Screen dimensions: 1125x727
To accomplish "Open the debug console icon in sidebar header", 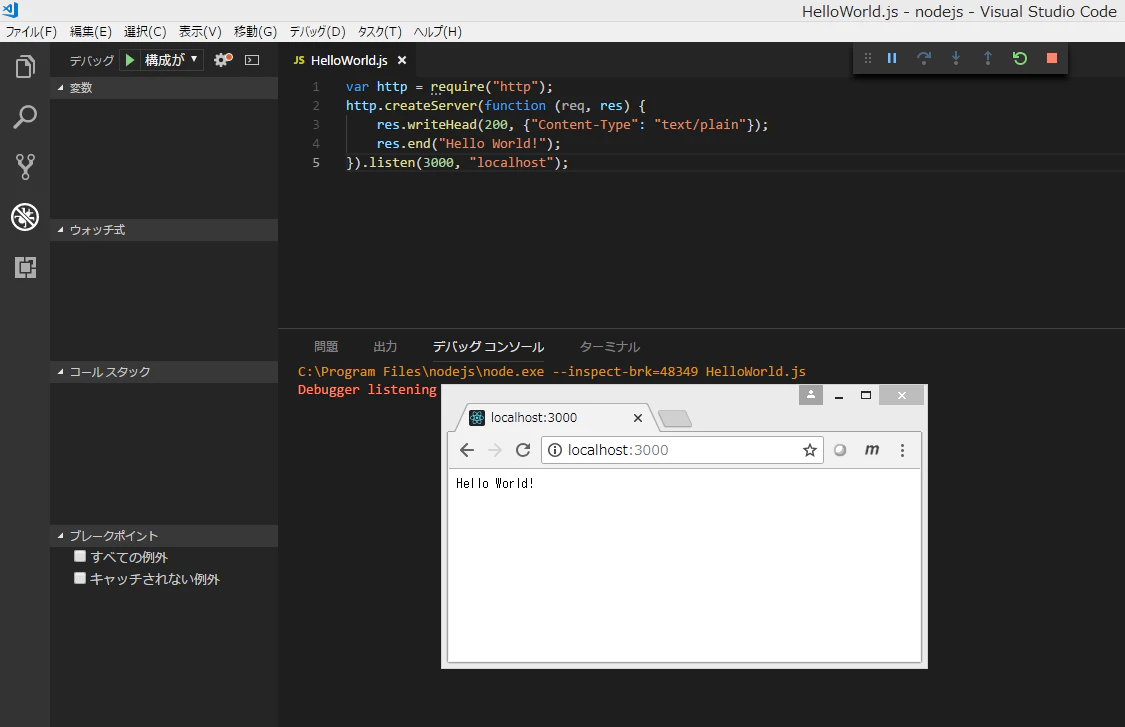I will (252, 60).
